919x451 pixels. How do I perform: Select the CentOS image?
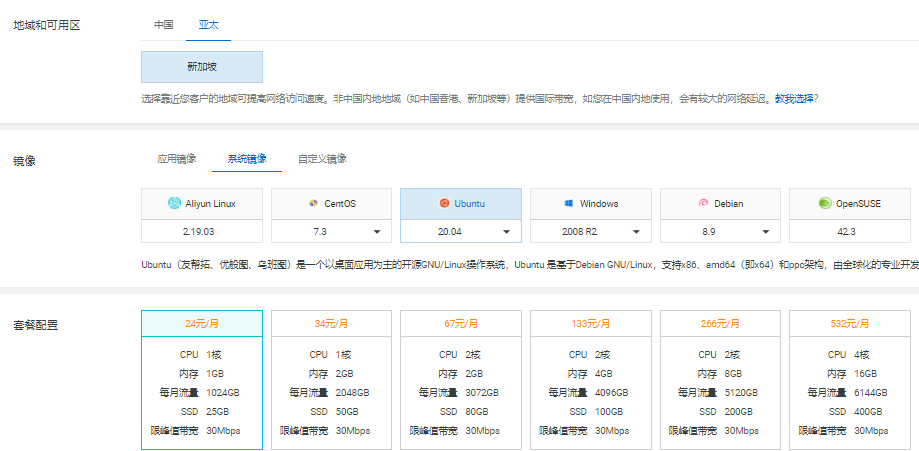click(x=331, y=204)
